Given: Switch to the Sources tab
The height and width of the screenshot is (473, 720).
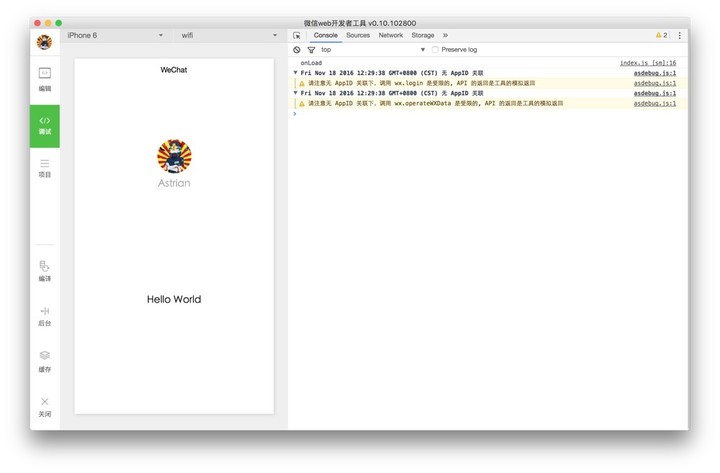Looking at the screenshot, I should (x=358, y=35).
